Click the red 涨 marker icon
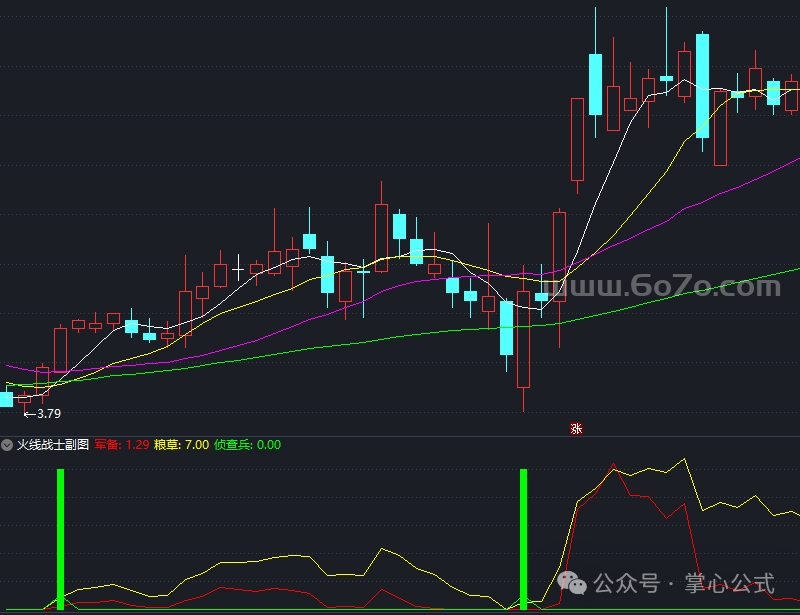This screenshot has width=800, height=615. tap(576, 429)
